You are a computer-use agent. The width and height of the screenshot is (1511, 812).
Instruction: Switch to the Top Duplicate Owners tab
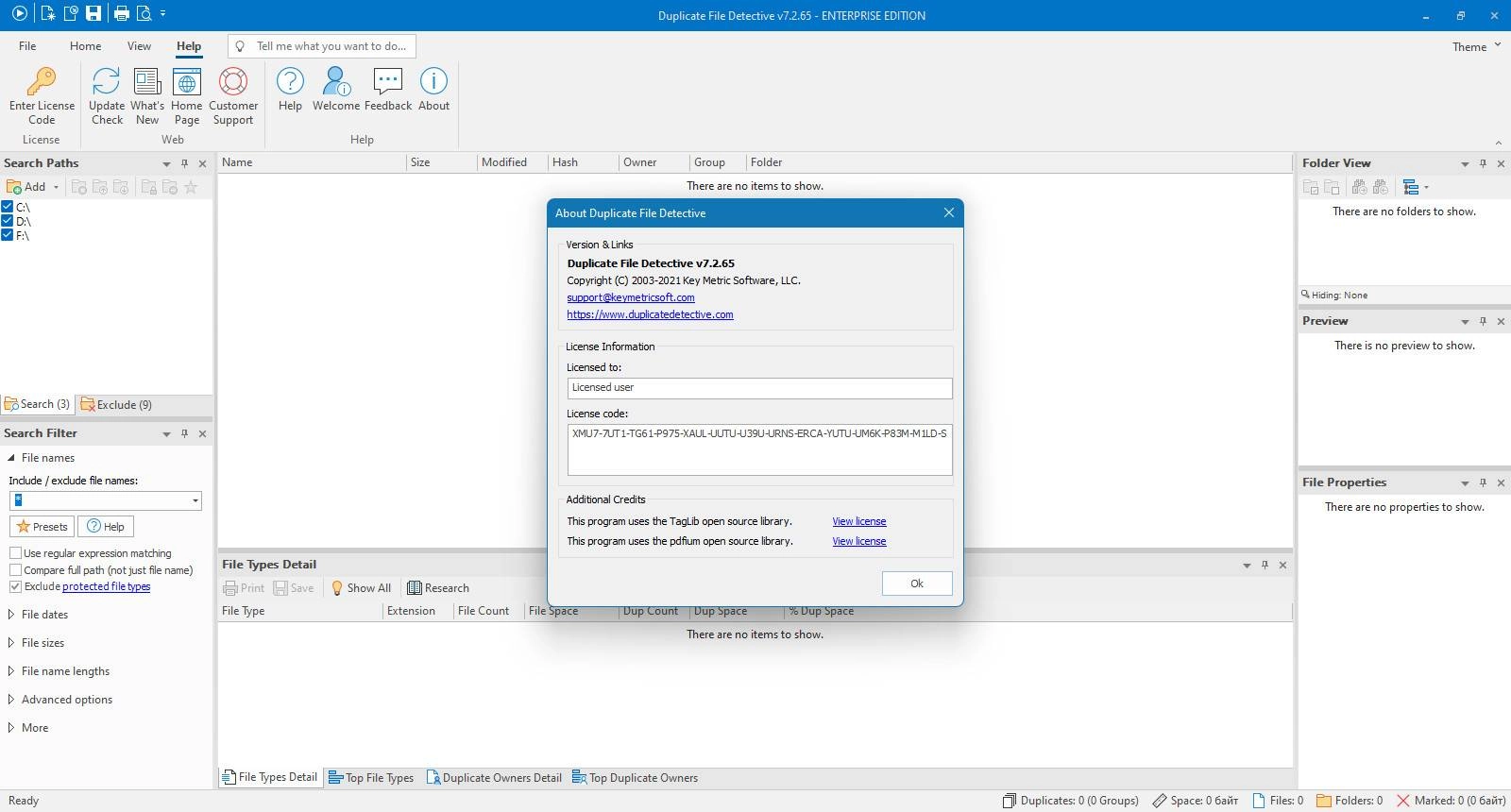[x=636, y=778]
